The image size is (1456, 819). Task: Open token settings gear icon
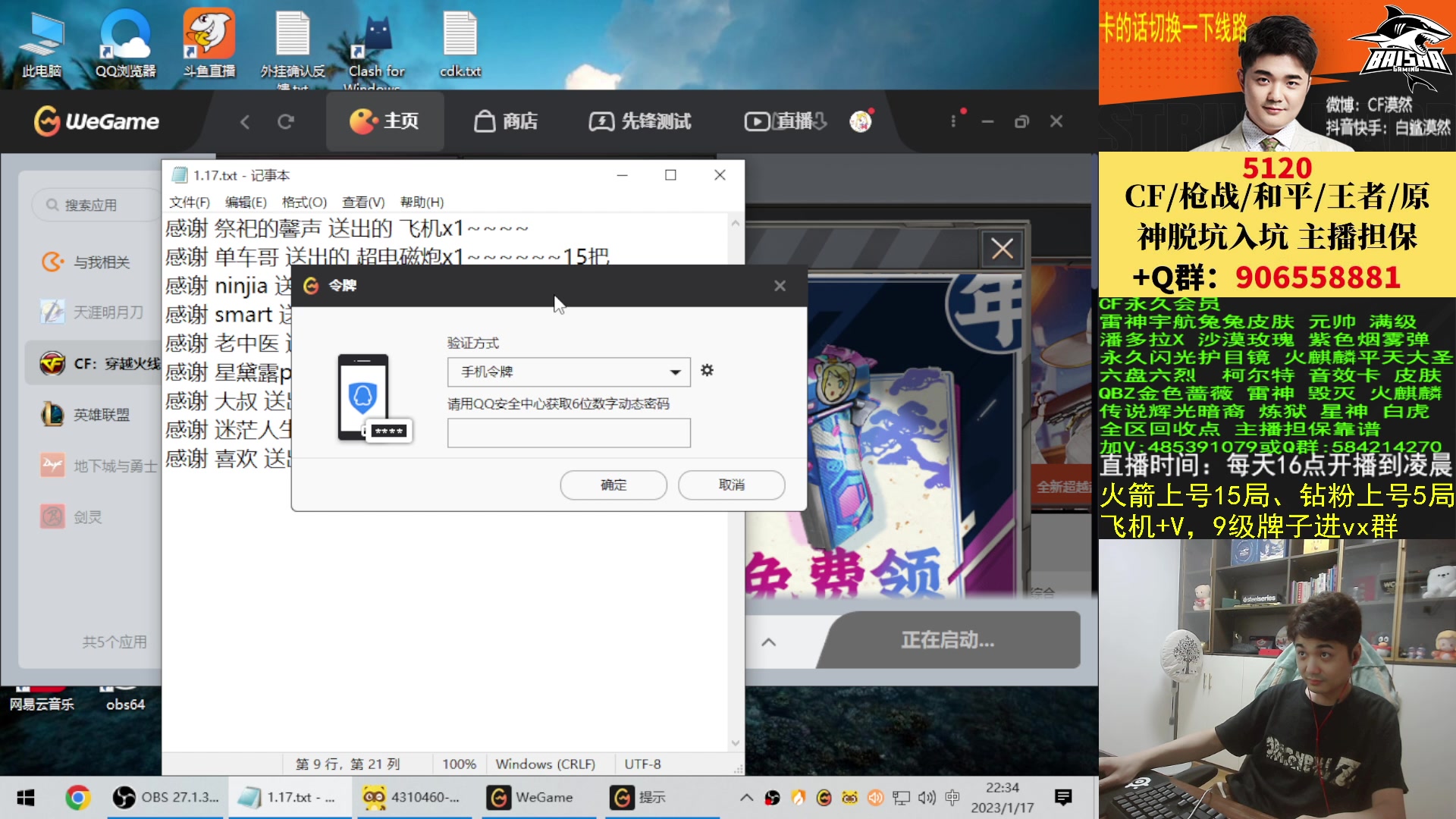707,370
